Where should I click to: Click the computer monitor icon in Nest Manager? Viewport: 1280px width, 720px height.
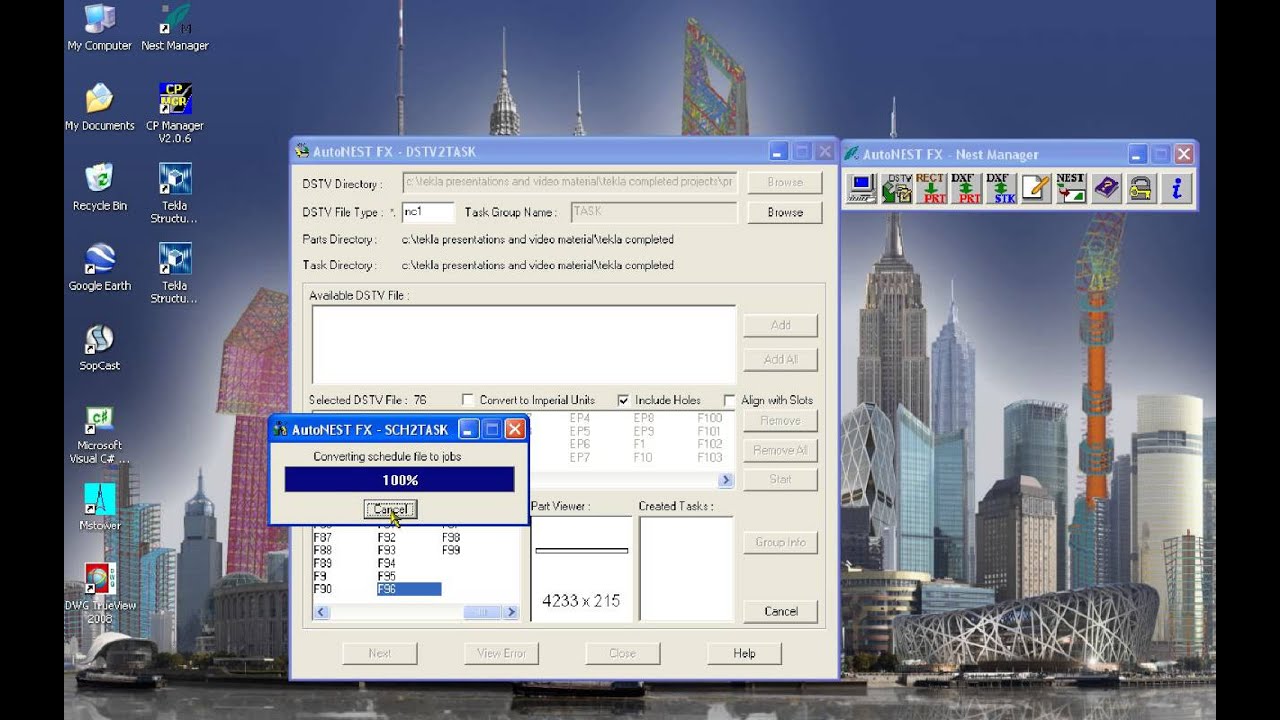coord(861,188)
